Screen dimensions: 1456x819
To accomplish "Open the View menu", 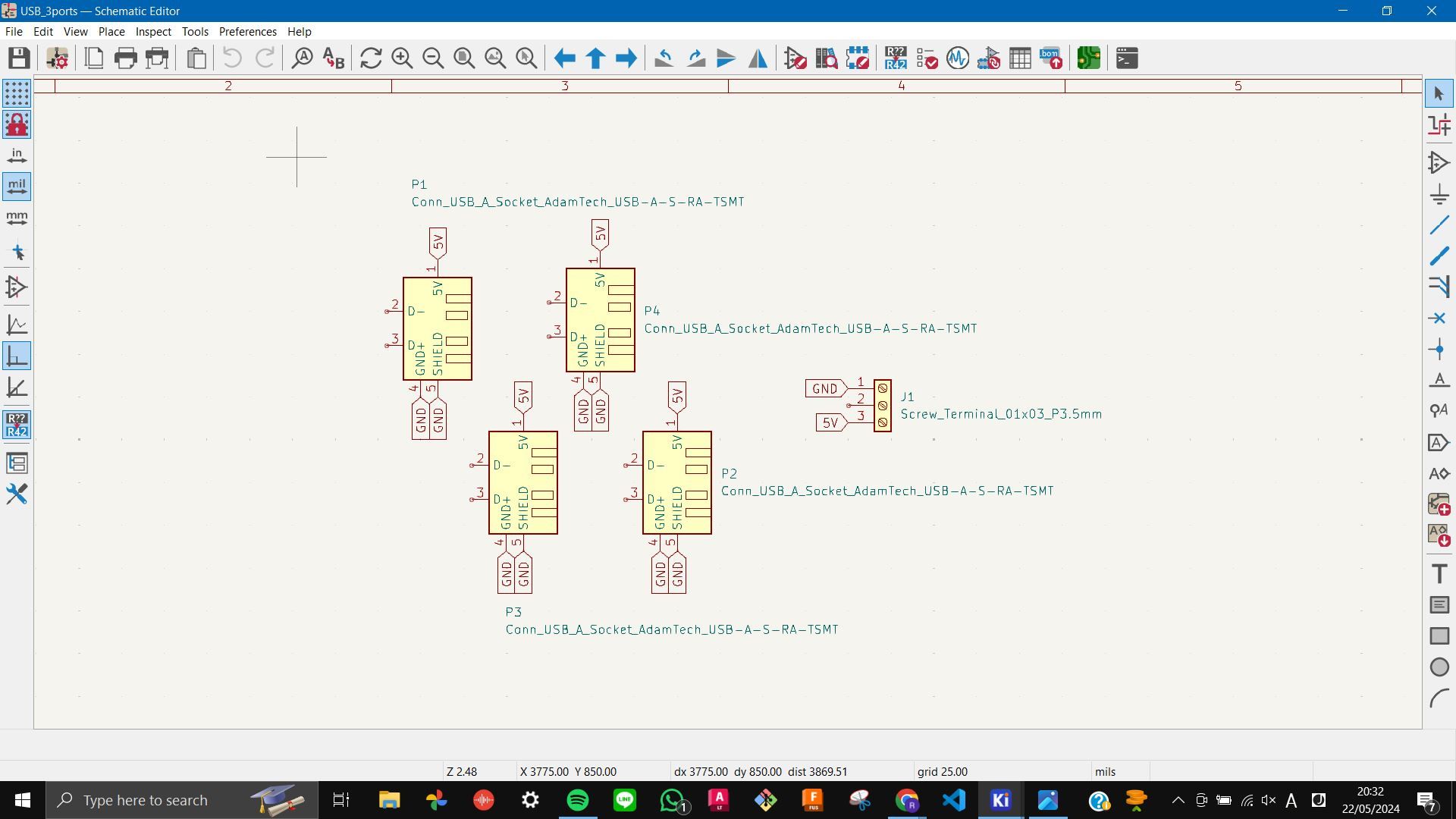I will click(x=75, y=31).
